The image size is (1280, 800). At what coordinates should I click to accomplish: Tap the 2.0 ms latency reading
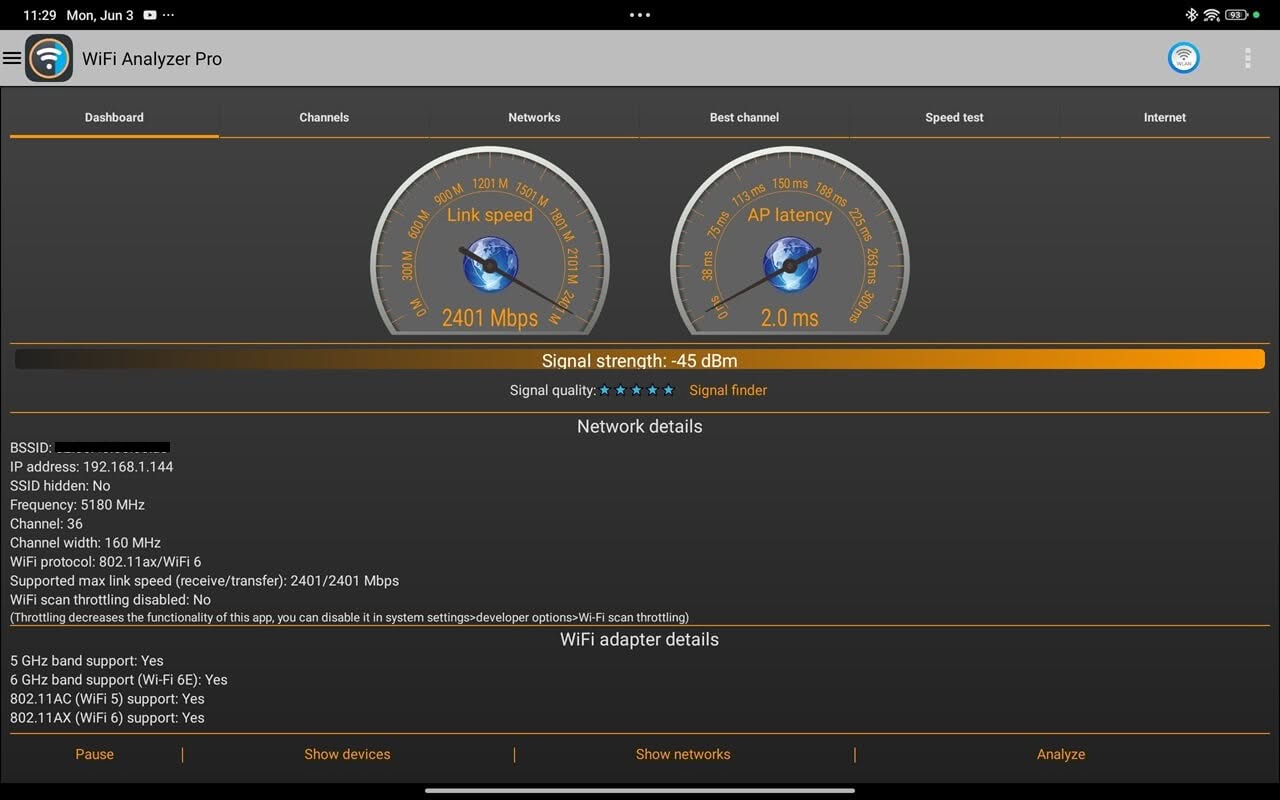point(790,318)
